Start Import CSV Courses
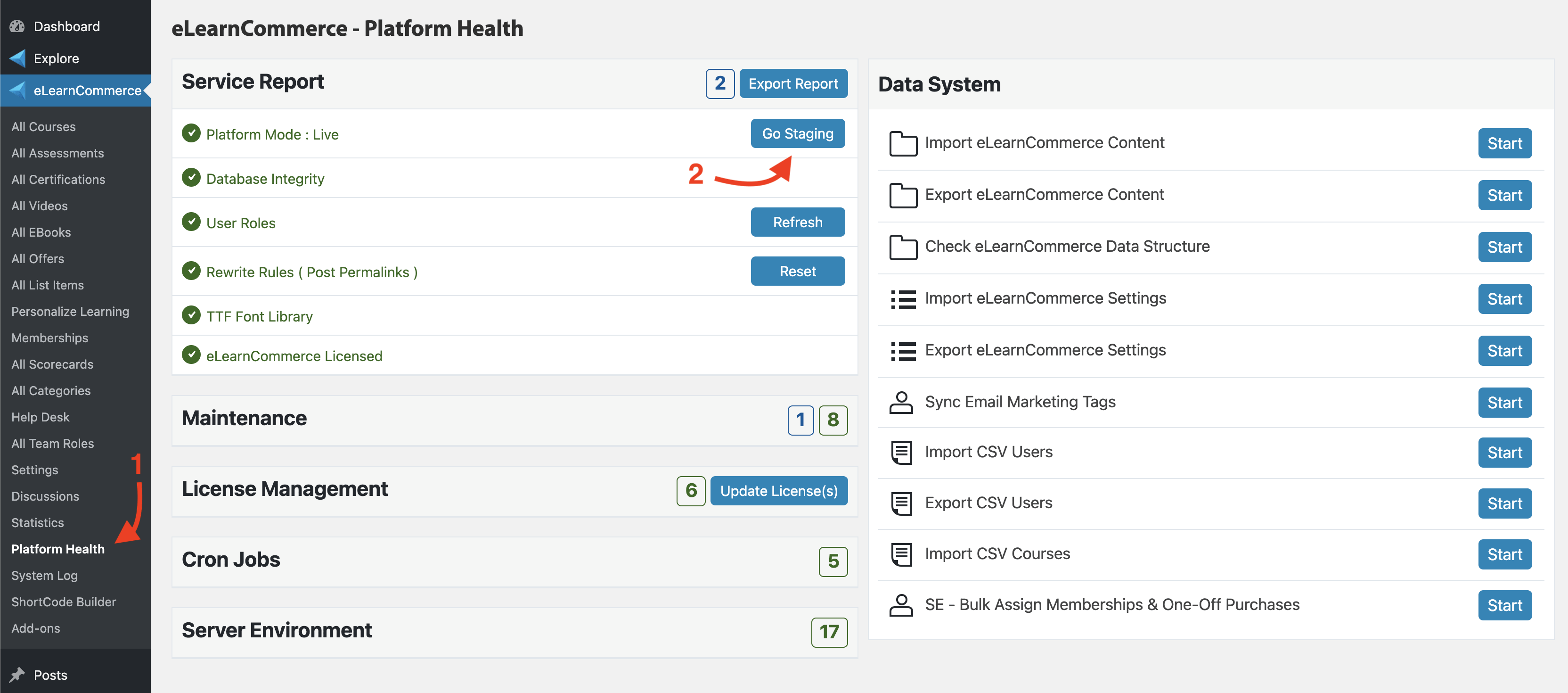Image resolution: width=1568 pixels, height=693 pixels. click(1505, 554)
